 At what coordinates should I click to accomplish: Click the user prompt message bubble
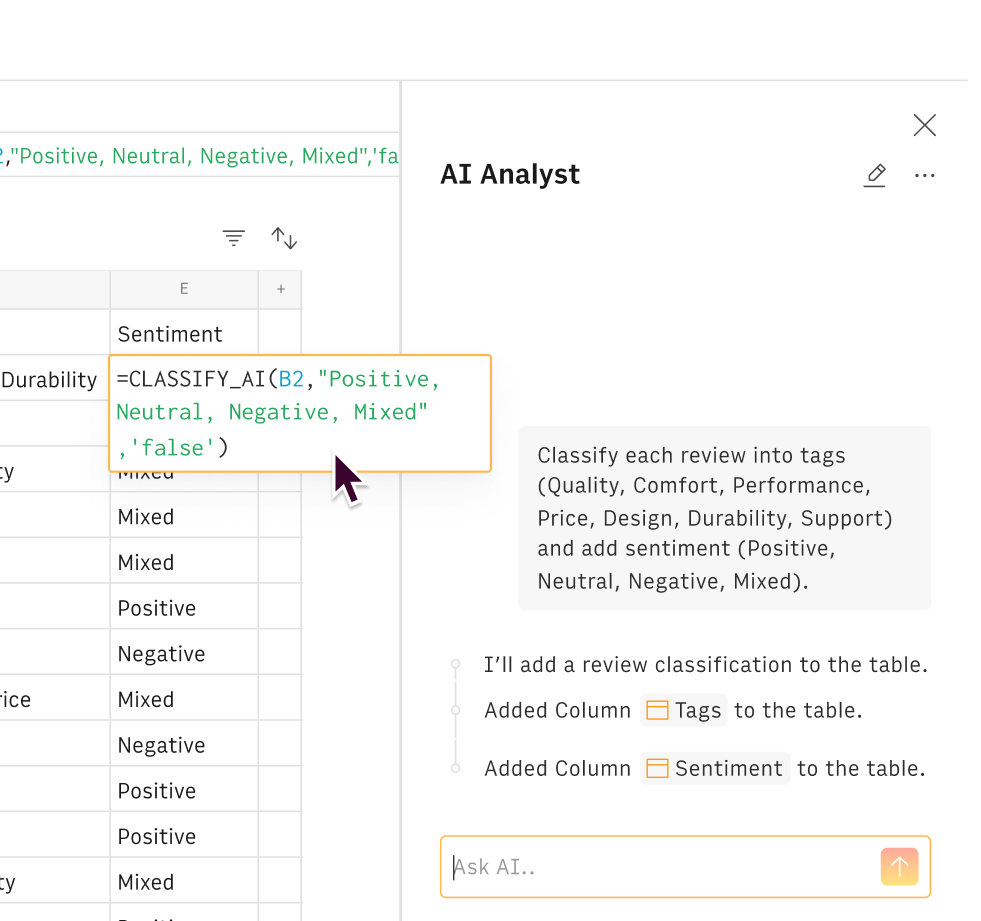(x=724, y=518)
